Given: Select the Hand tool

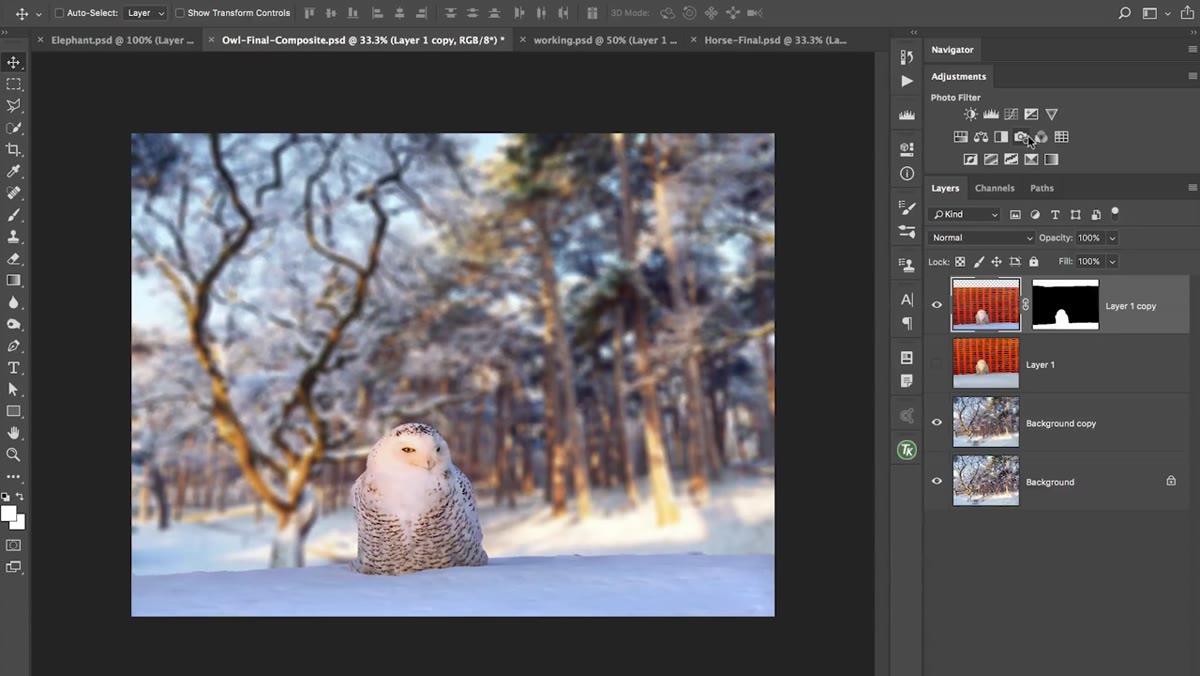Looking at the screenshot, I should point(14,433).
